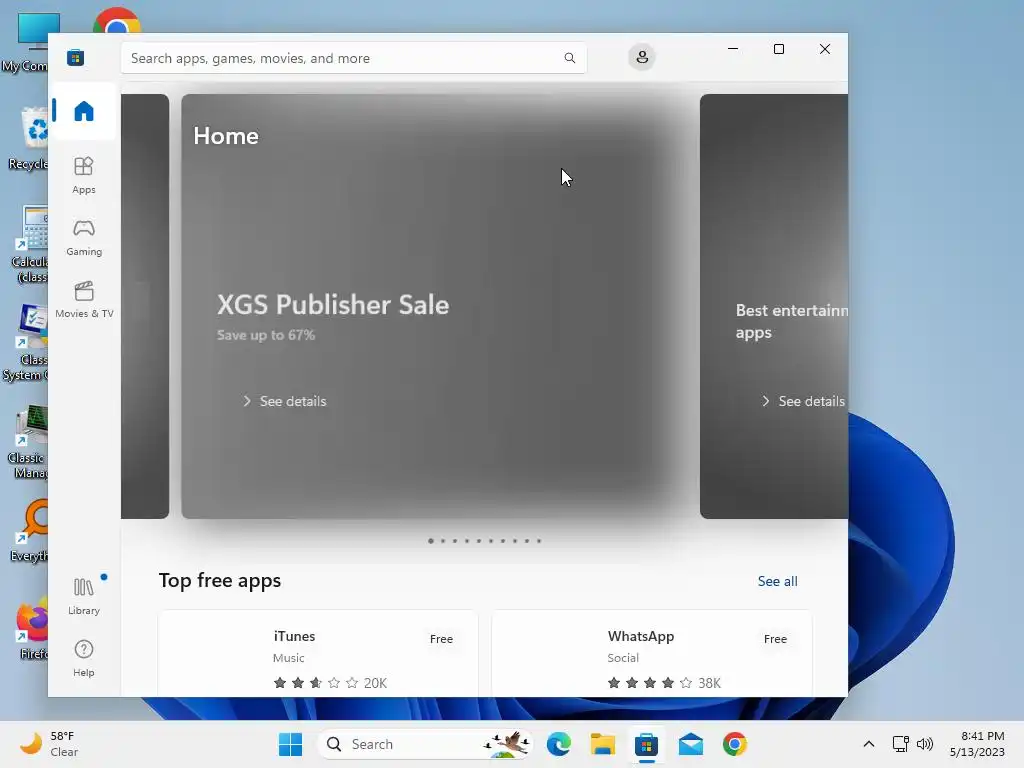Open the Windows Start menu

[290, 744]
